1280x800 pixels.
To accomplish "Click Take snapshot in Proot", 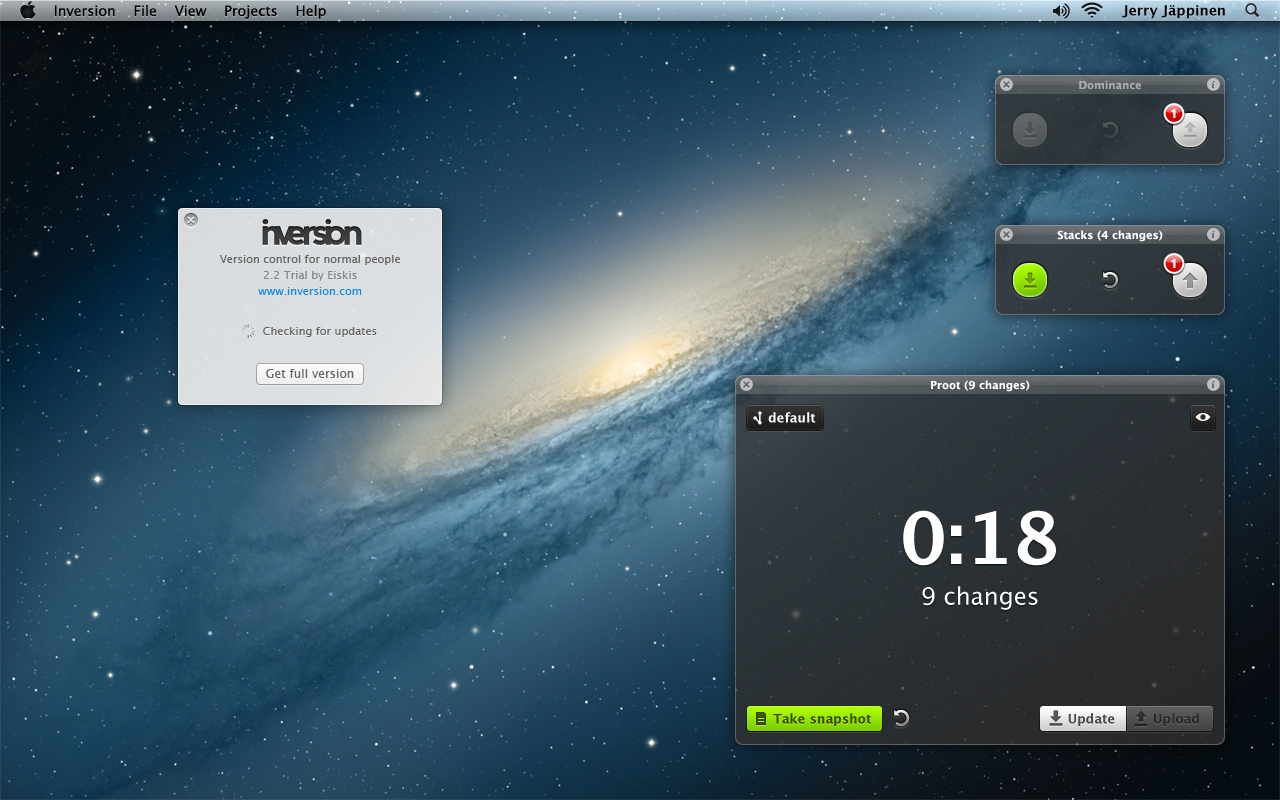I will pos(814,719).
